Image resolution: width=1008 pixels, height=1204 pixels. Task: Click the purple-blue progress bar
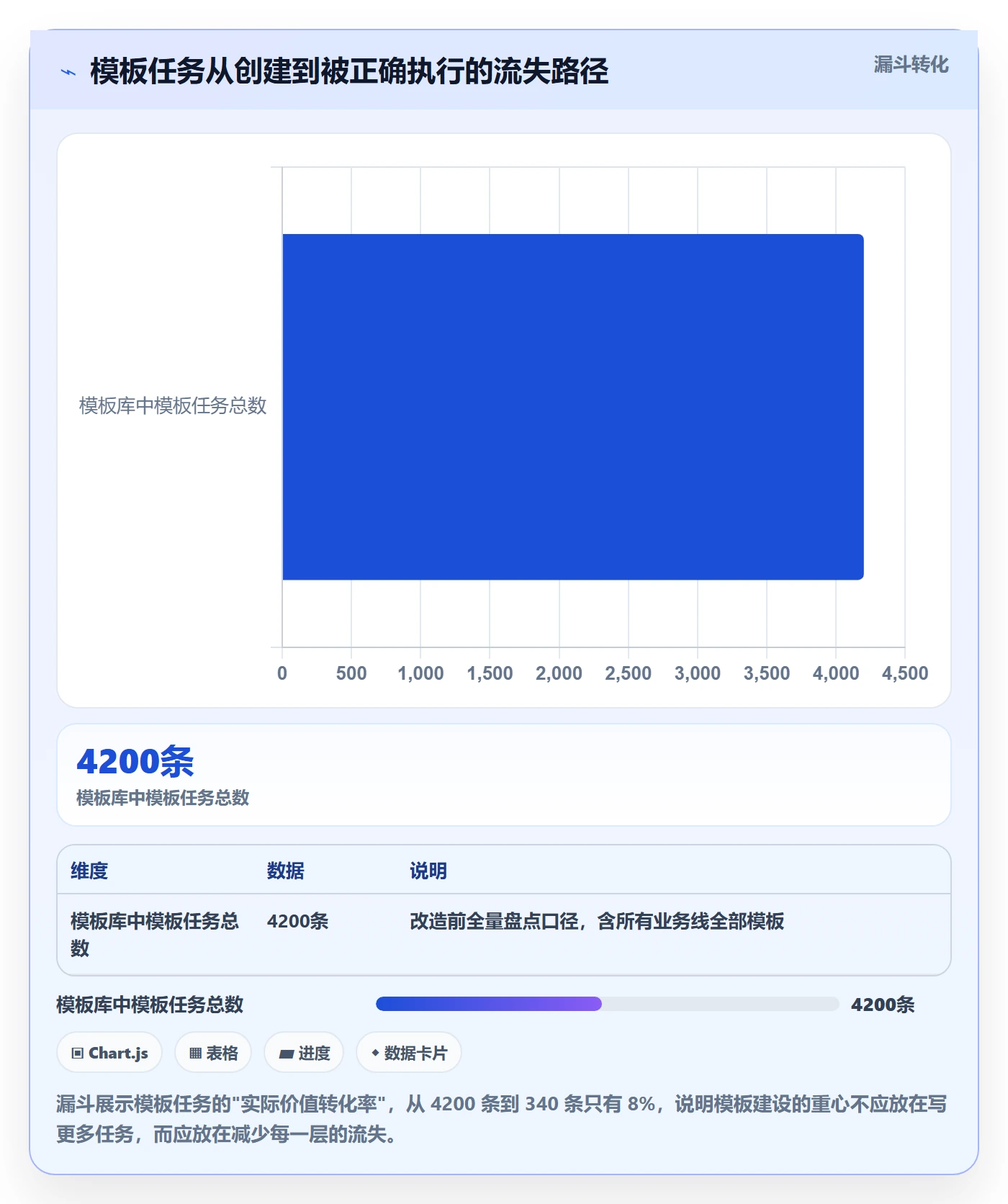pyautogui.click(x=489, y=1004)
